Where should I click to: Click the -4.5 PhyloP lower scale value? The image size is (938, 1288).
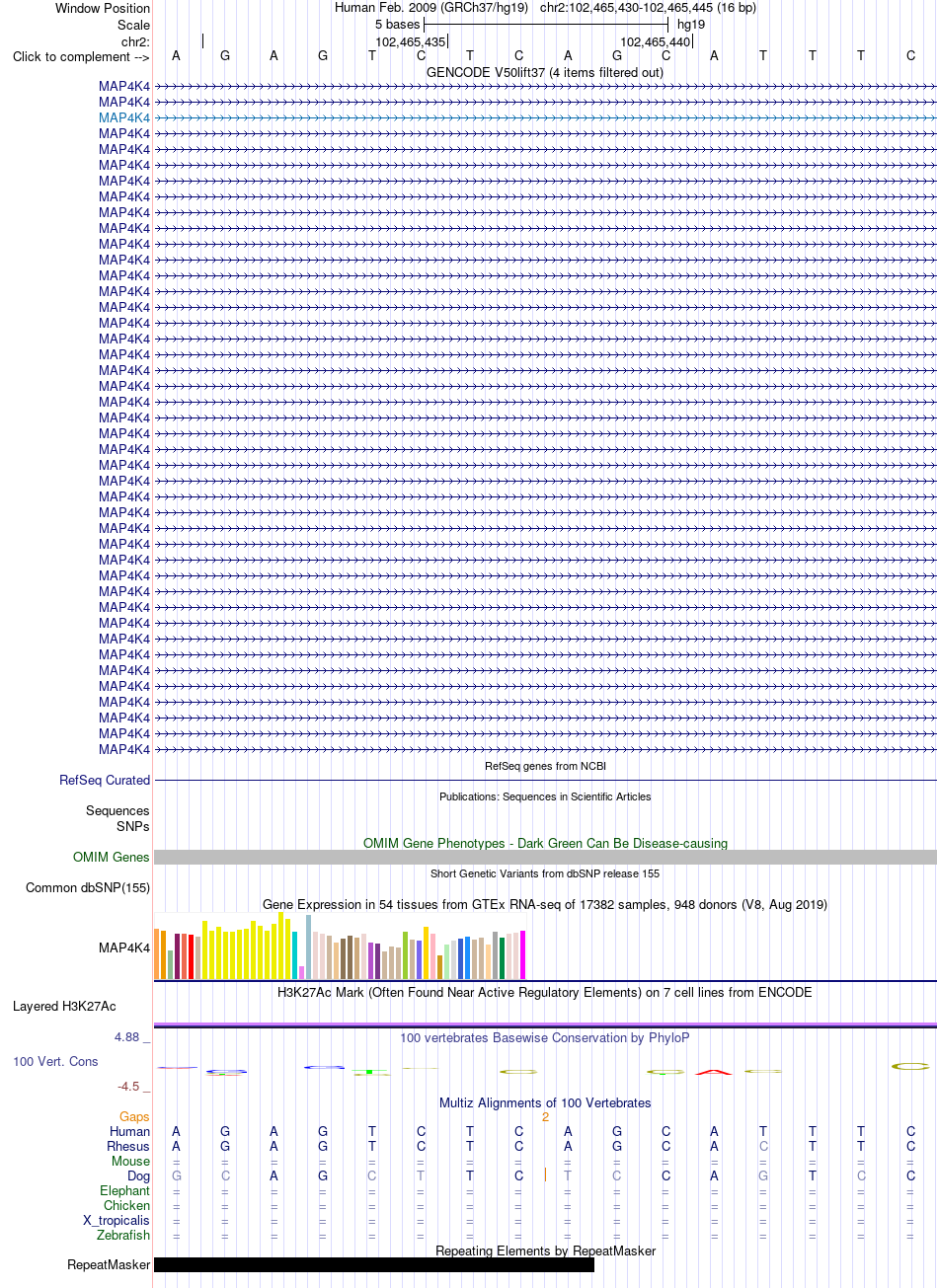point(128,1086)
